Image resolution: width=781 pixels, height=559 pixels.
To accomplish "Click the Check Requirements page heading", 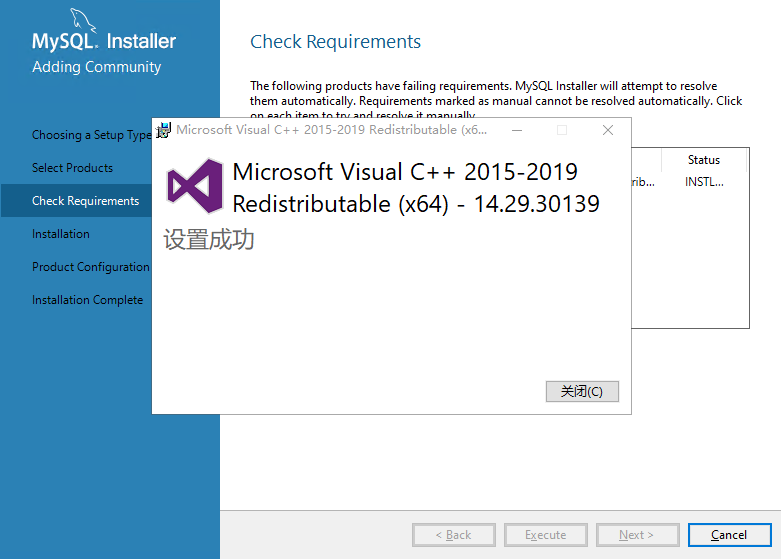I will click(x=335, y=42).
